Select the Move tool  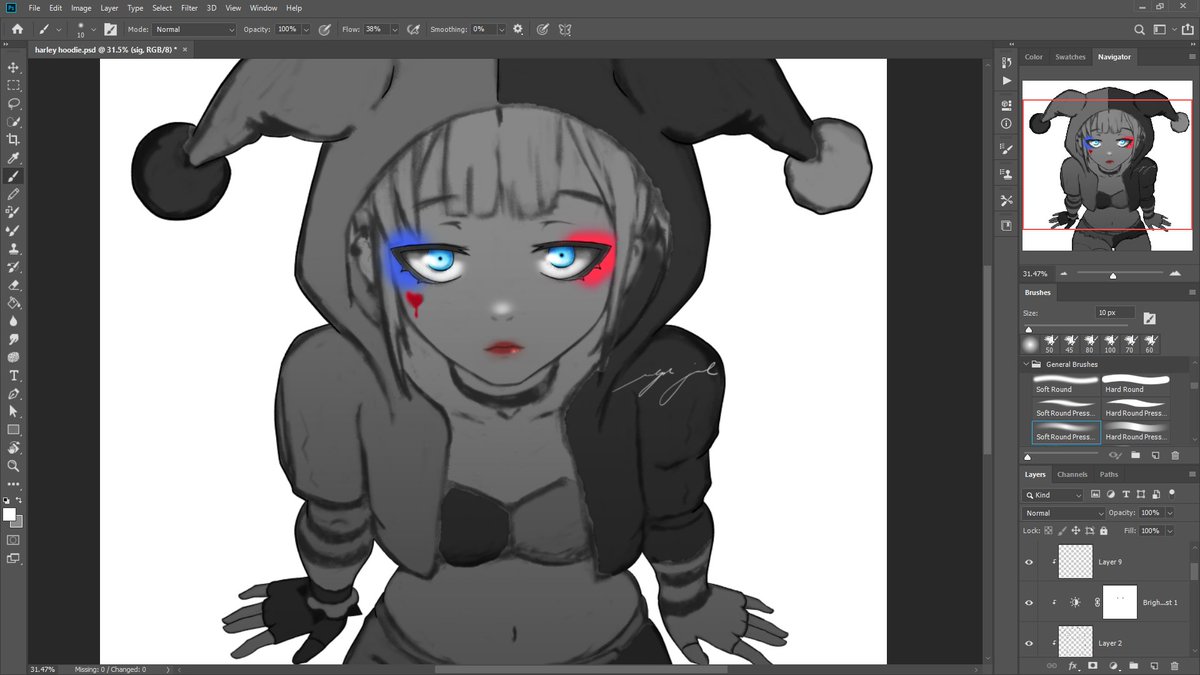click(14, 67)
